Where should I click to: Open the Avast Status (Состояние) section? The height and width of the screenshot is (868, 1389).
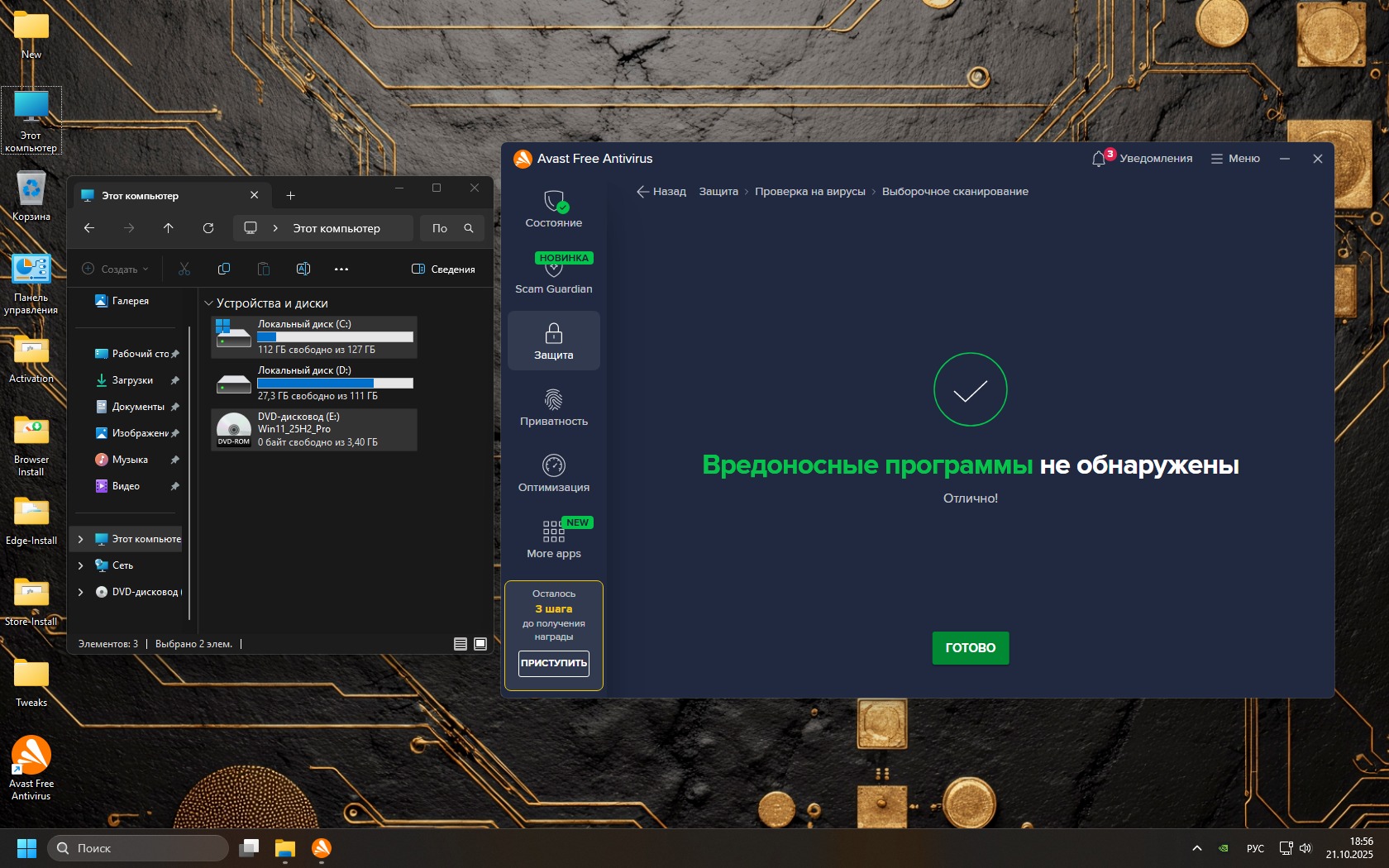[554, 208]
